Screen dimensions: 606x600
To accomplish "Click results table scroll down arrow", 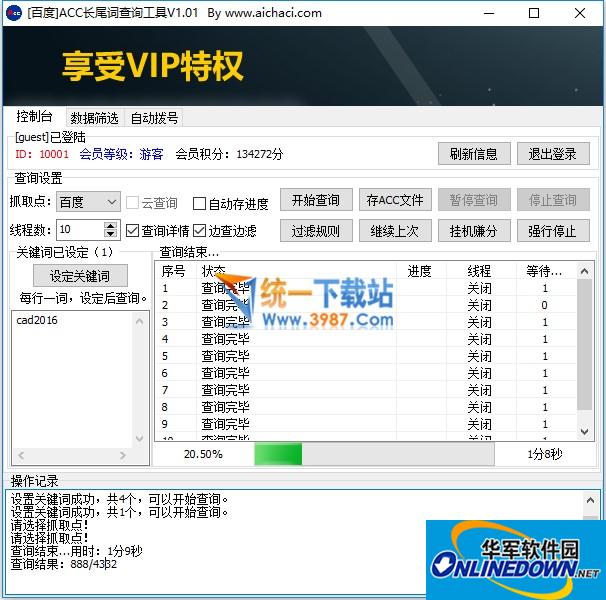I will (x=585, y=432).
